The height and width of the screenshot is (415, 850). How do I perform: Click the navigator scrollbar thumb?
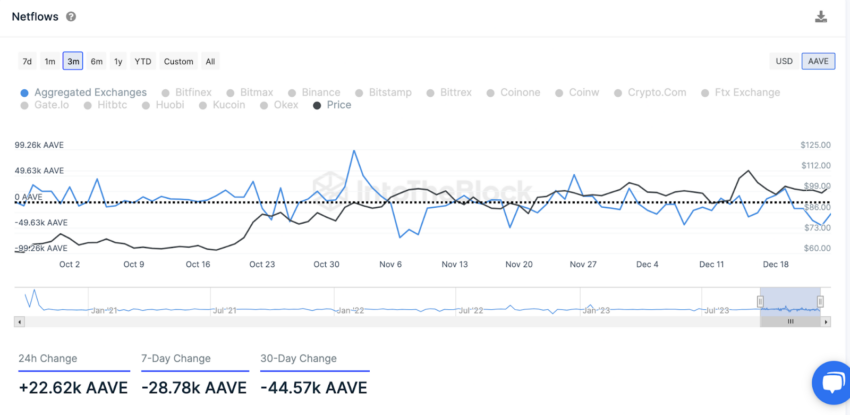pos(790,322)
